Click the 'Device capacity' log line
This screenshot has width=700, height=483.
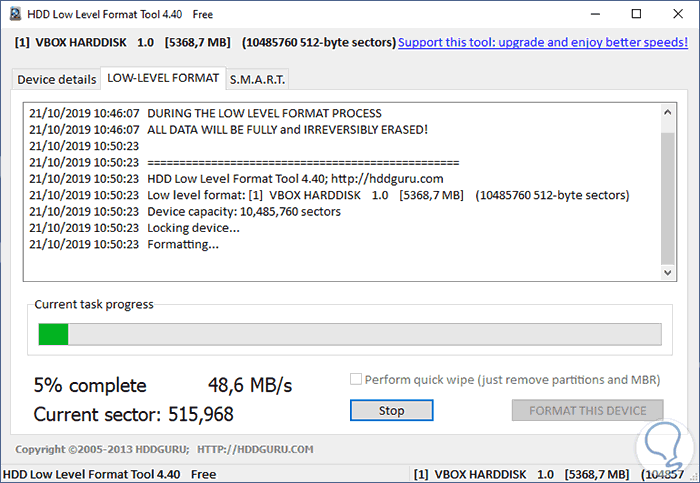243,212
